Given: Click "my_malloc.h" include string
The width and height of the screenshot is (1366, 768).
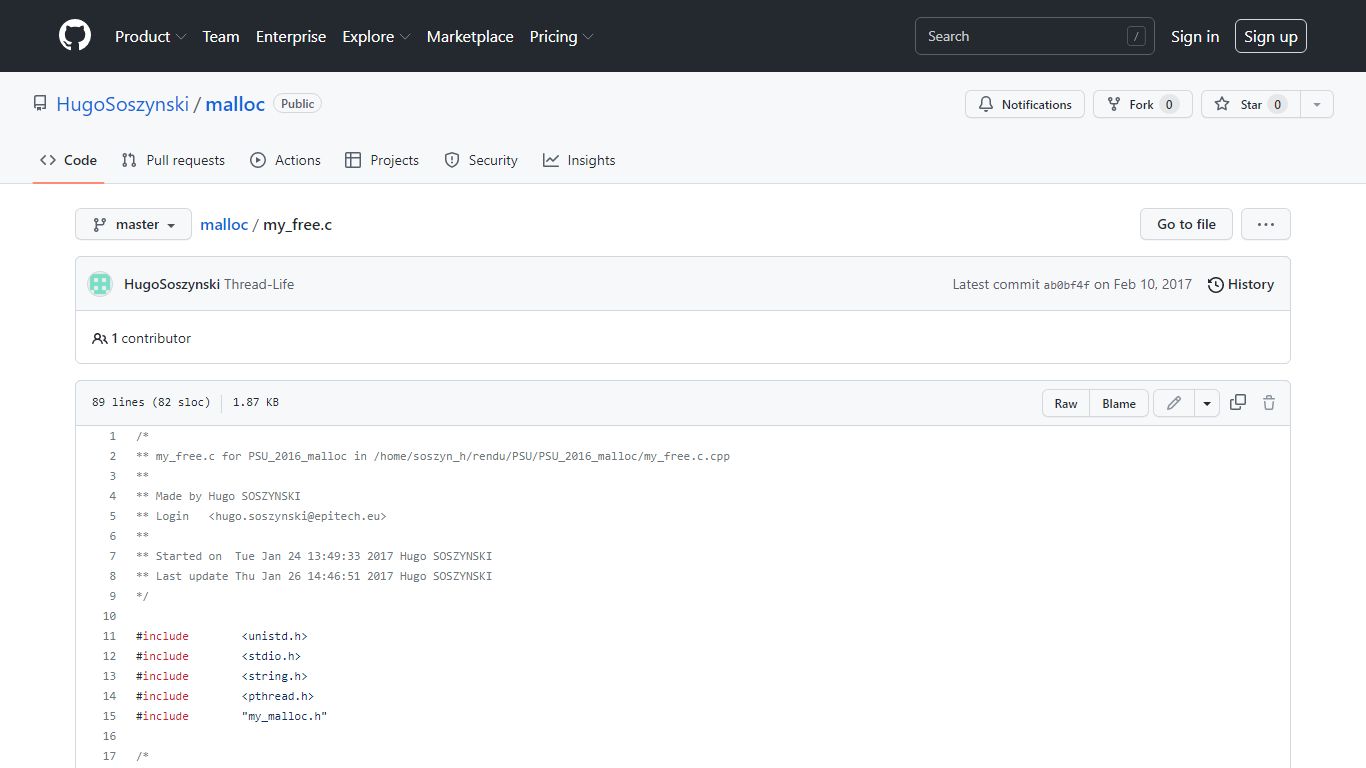Looking at the screenshot, I should pyautogui.click(x=285, y=716).
